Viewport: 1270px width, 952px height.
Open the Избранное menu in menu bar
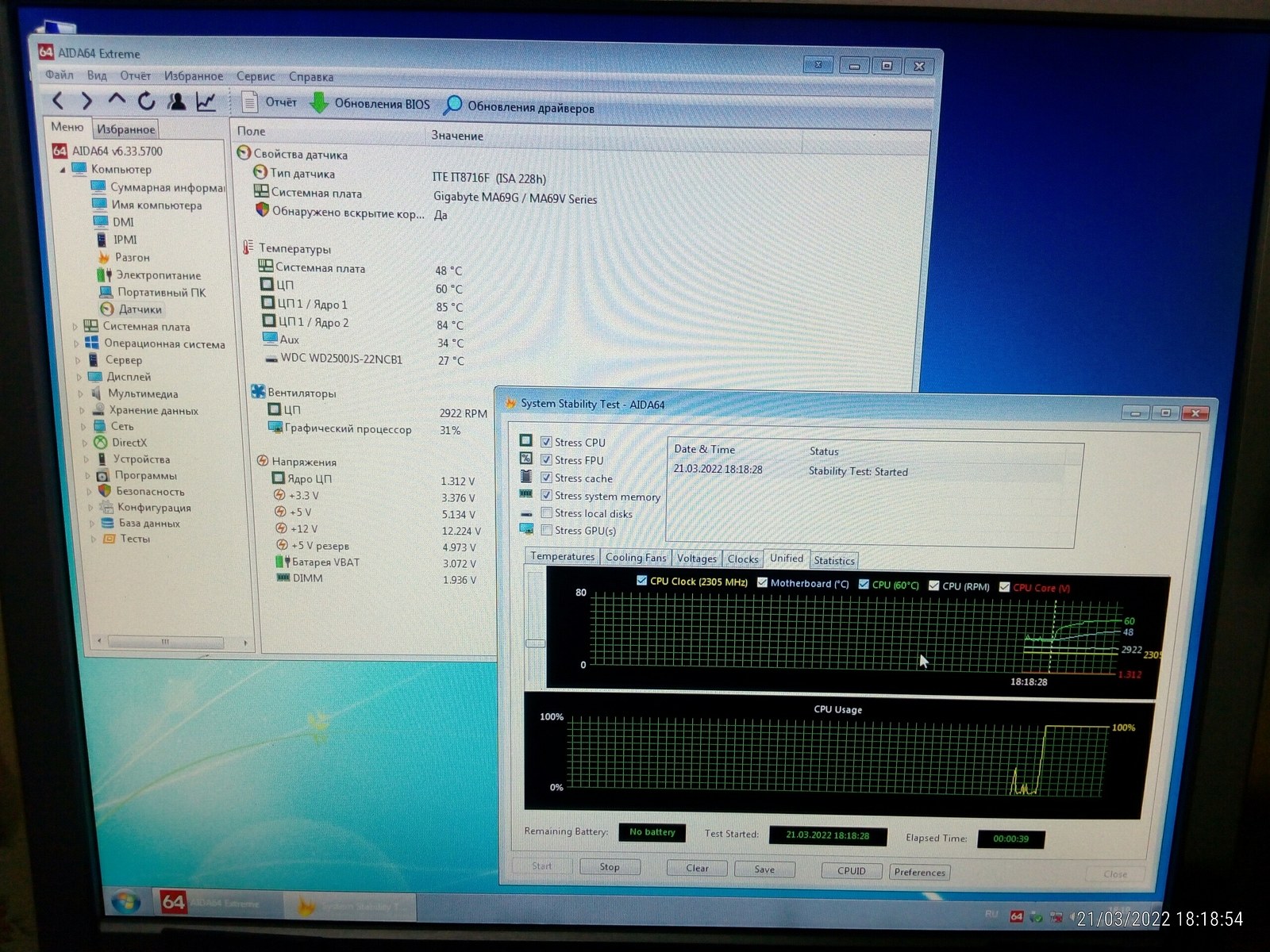pos(194,76)
